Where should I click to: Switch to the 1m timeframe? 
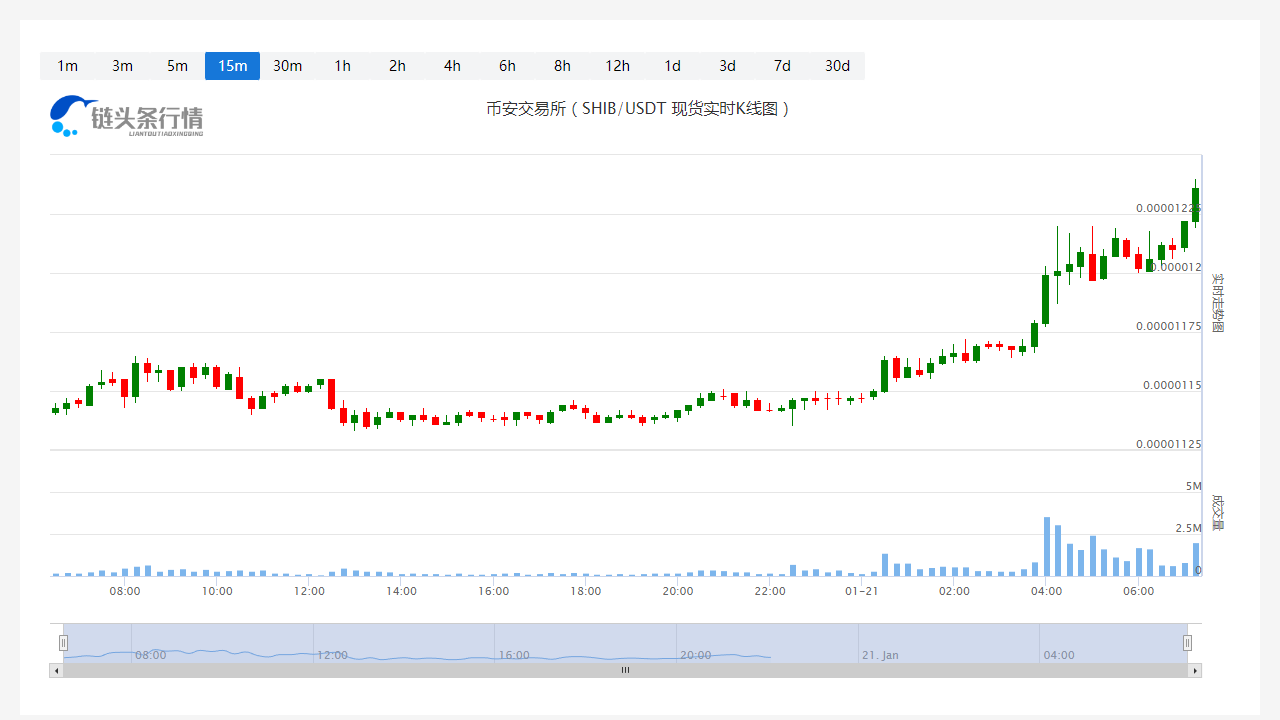67,66
